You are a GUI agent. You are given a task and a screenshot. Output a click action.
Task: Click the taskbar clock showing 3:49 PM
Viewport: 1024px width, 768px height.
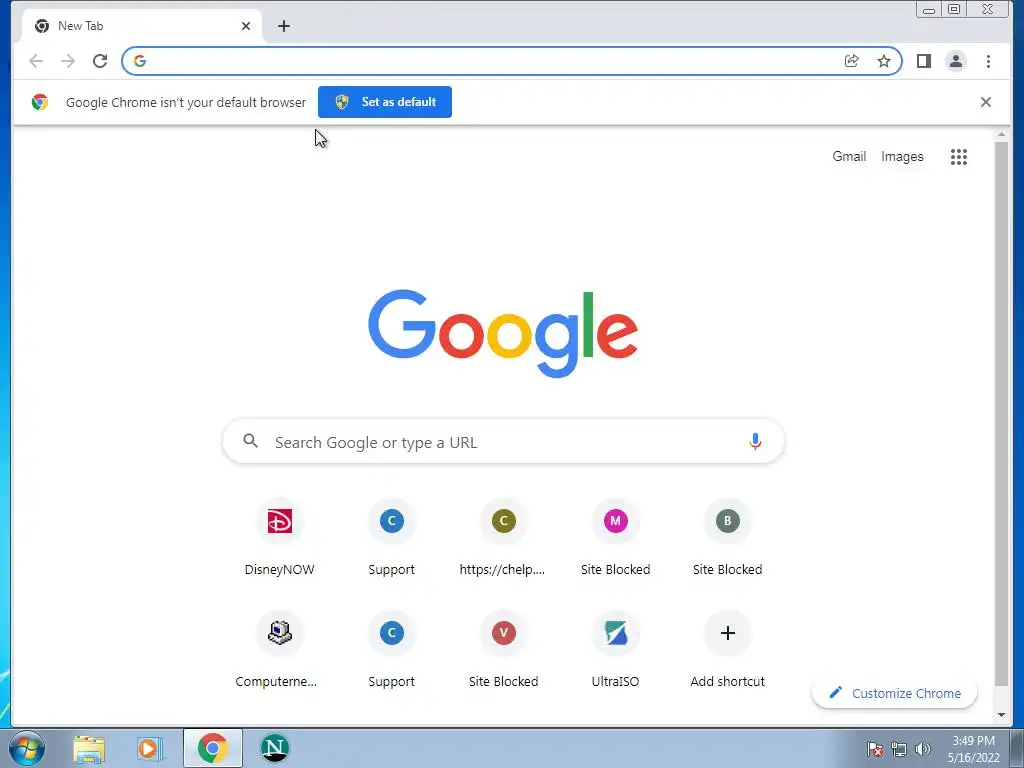point(973,749)
